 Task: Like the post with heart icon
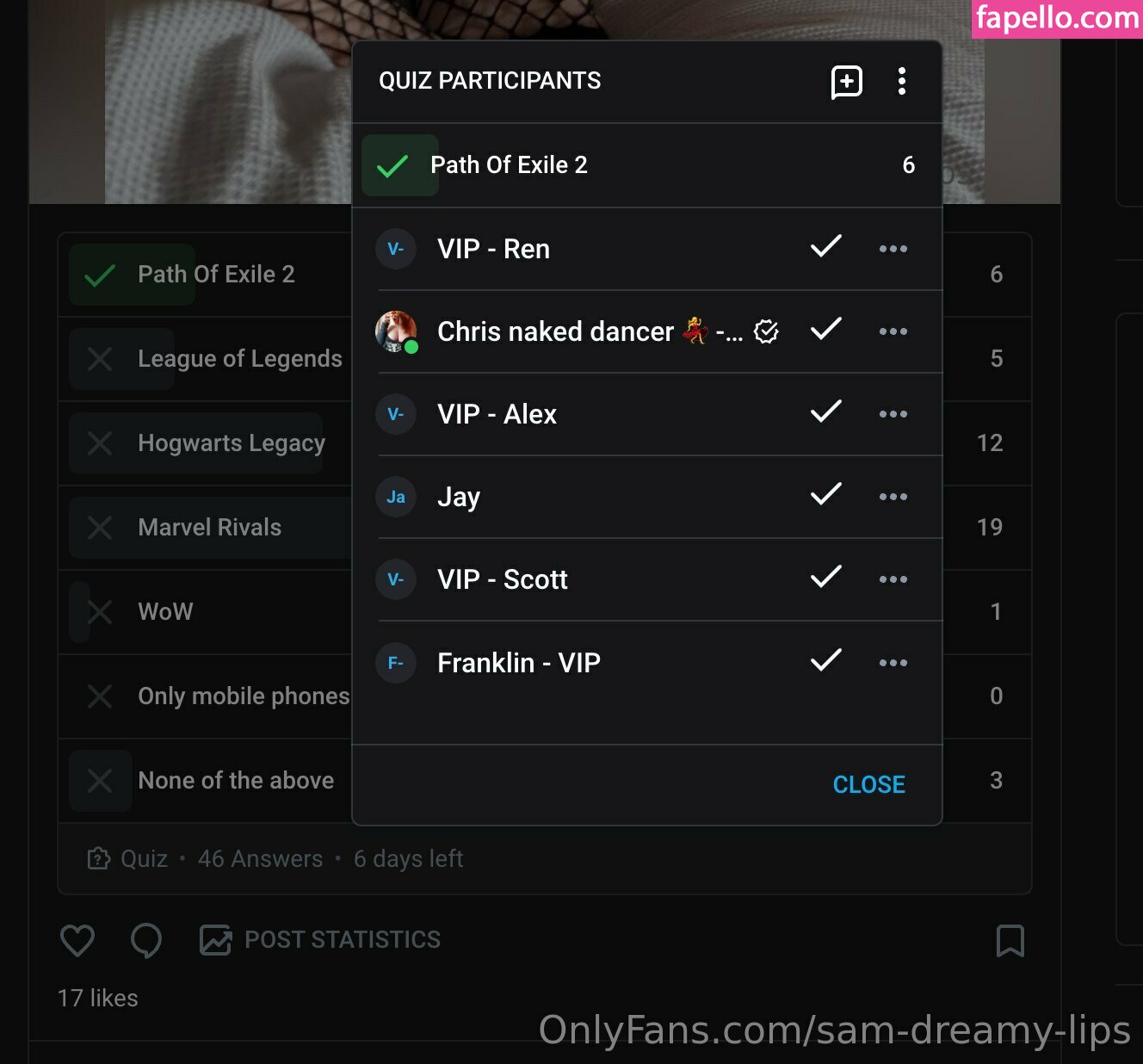click(x=77, y=940)
